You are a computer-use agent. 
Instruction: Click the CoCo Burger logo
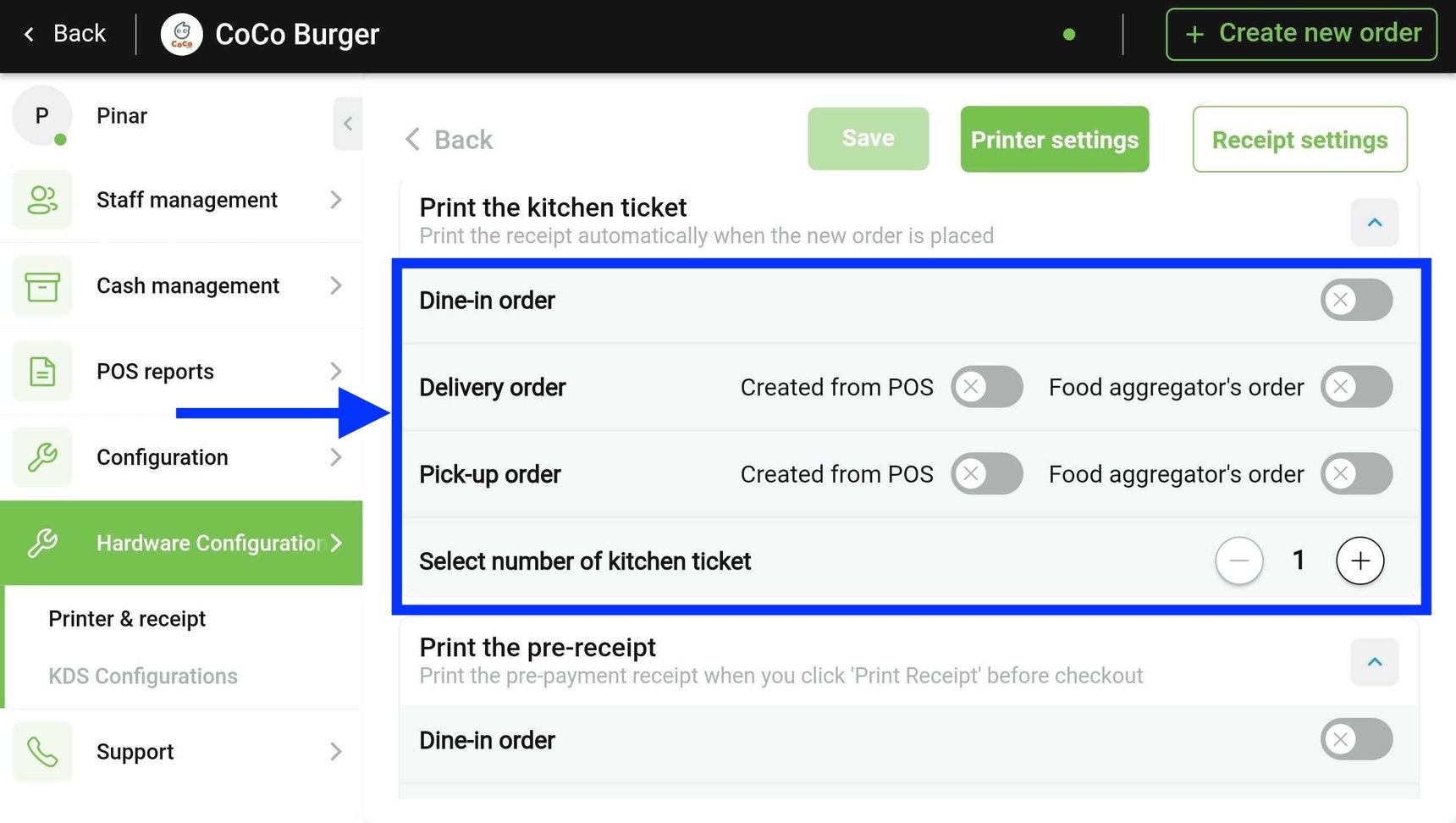(181, 34)
